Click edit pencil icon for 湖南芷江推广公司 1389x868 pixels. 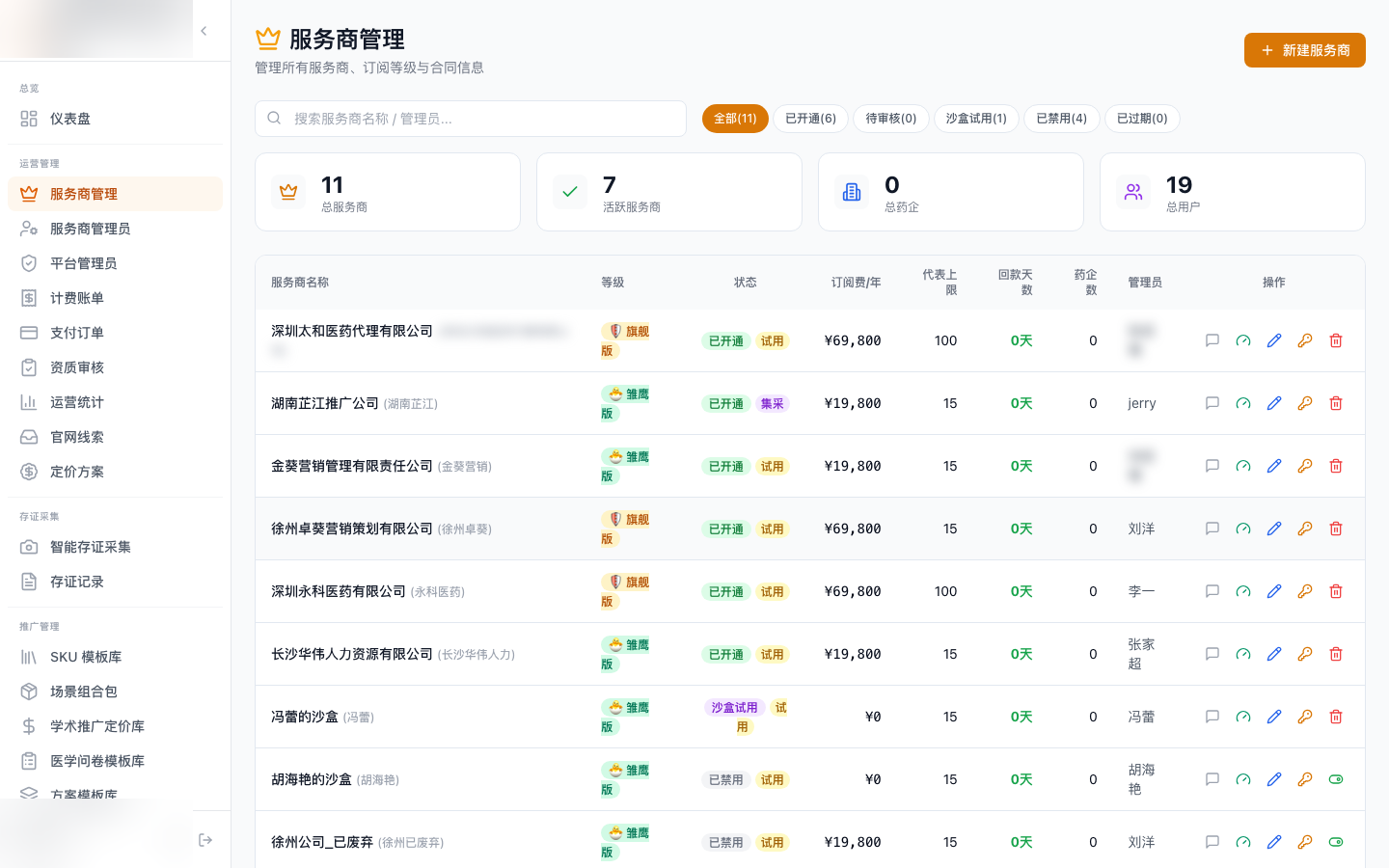[x=1274, y=403]
